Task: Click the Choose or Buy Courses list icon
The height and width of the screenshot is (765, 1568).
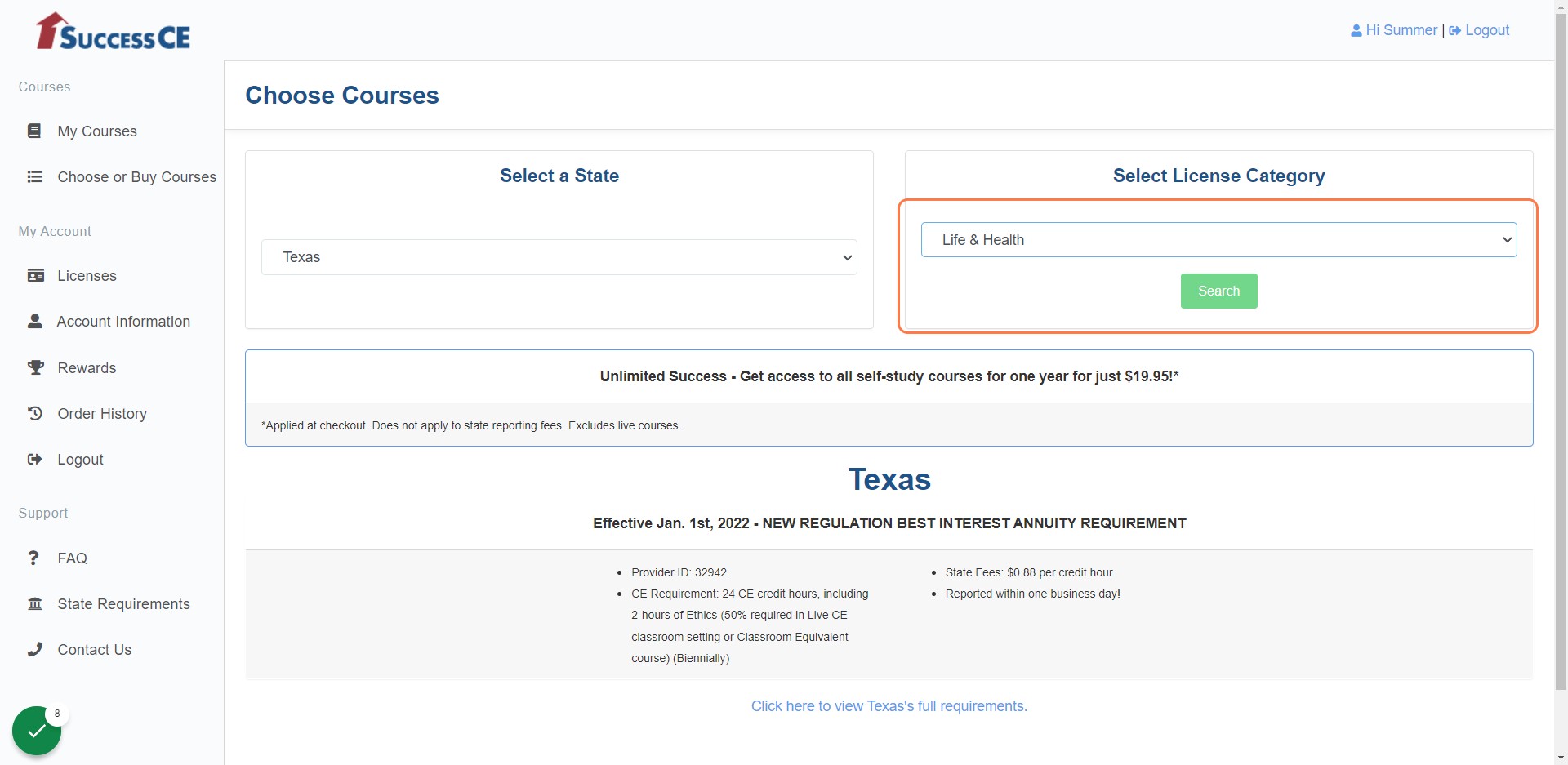Action: click(35, 176)
